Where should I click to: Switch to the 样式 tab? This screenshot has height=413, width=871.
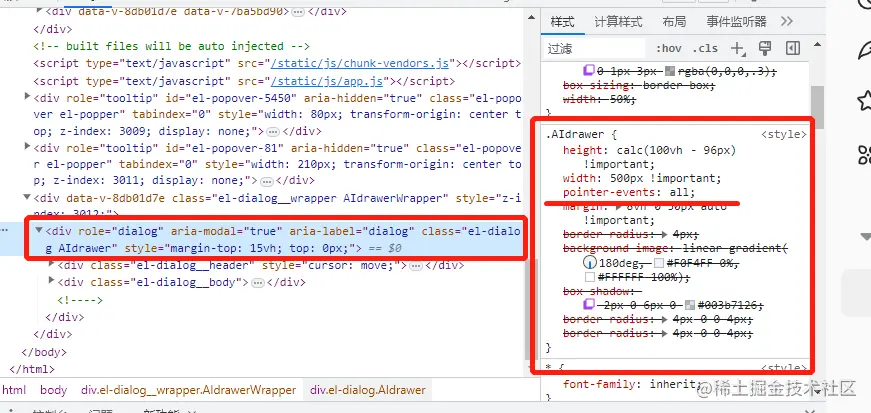click(562, 22)
